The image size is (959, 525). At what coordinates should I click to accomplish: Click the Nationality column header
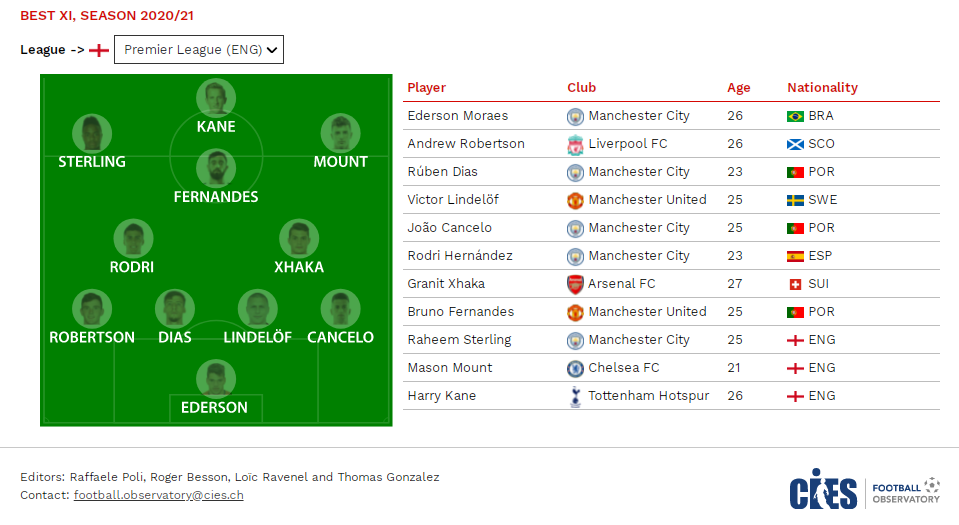[x=822, y=88]
